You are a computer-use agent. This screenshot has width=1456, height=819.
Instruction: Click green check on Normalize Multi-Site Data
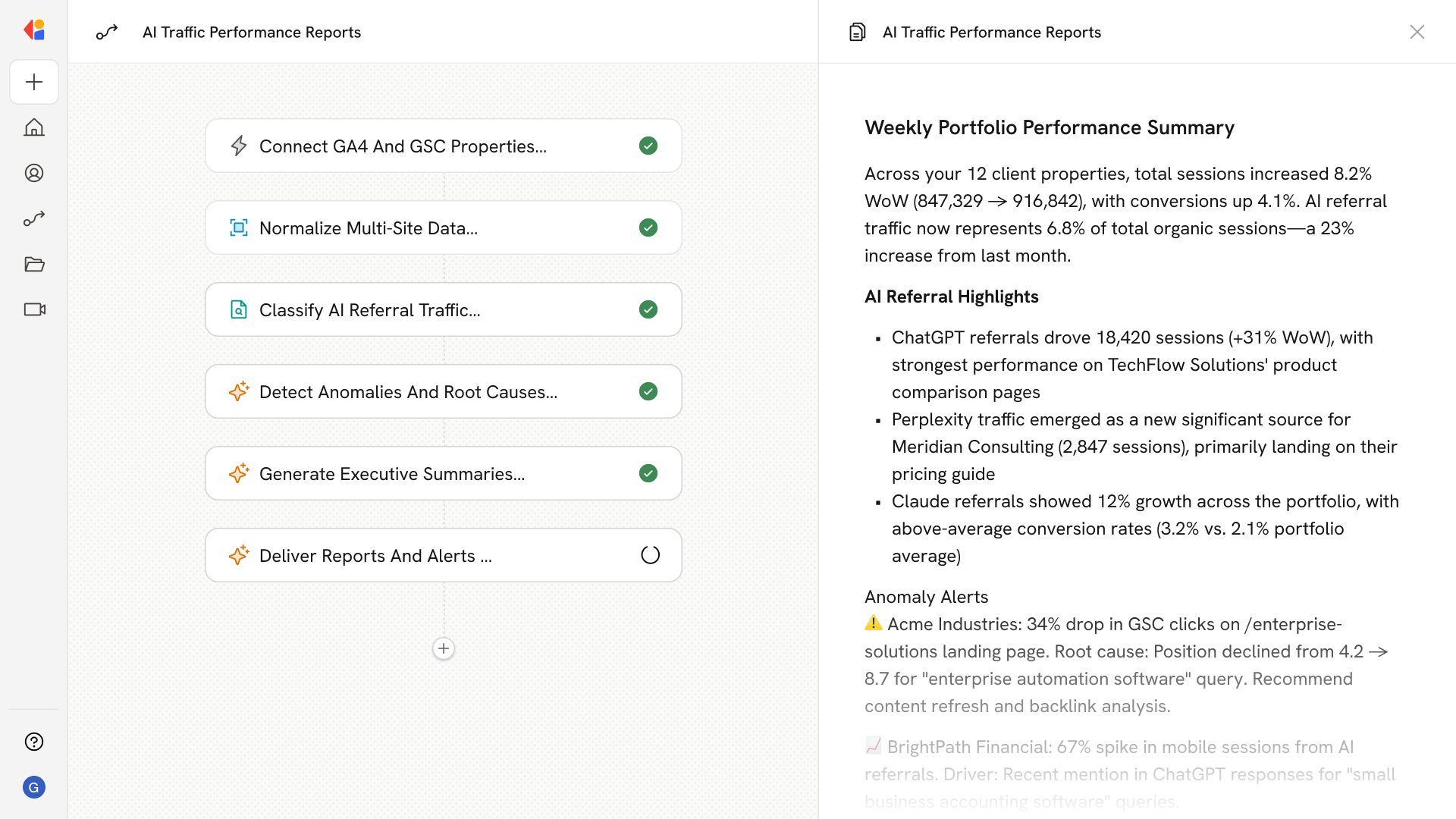[x=648, y=227]
